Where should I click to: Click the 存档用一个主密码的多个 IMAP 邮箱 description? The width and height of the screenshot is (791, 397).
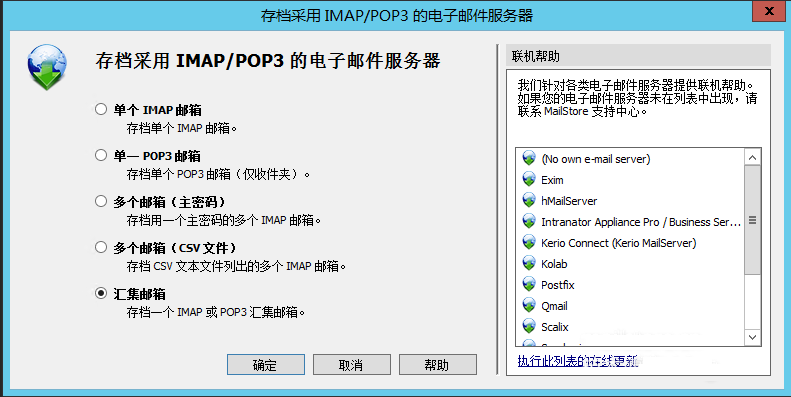point(224,220)
